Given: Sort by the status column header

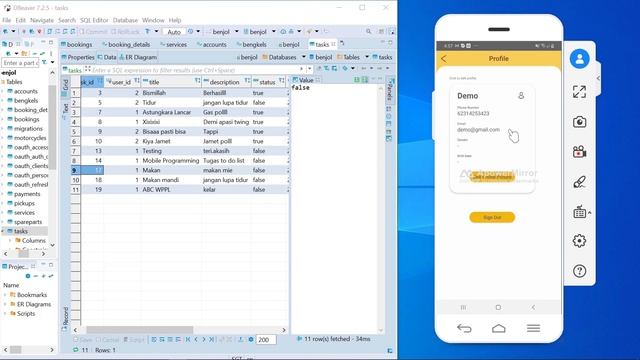Looking at the screenshot, I should [268, 82].
